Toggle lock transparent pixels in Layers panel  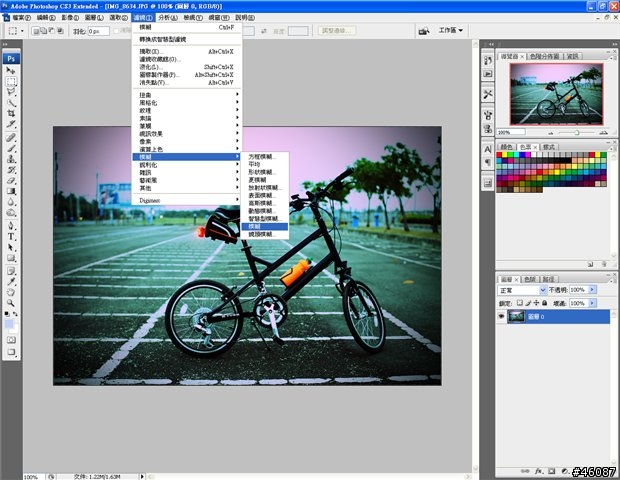click(520, 303)
